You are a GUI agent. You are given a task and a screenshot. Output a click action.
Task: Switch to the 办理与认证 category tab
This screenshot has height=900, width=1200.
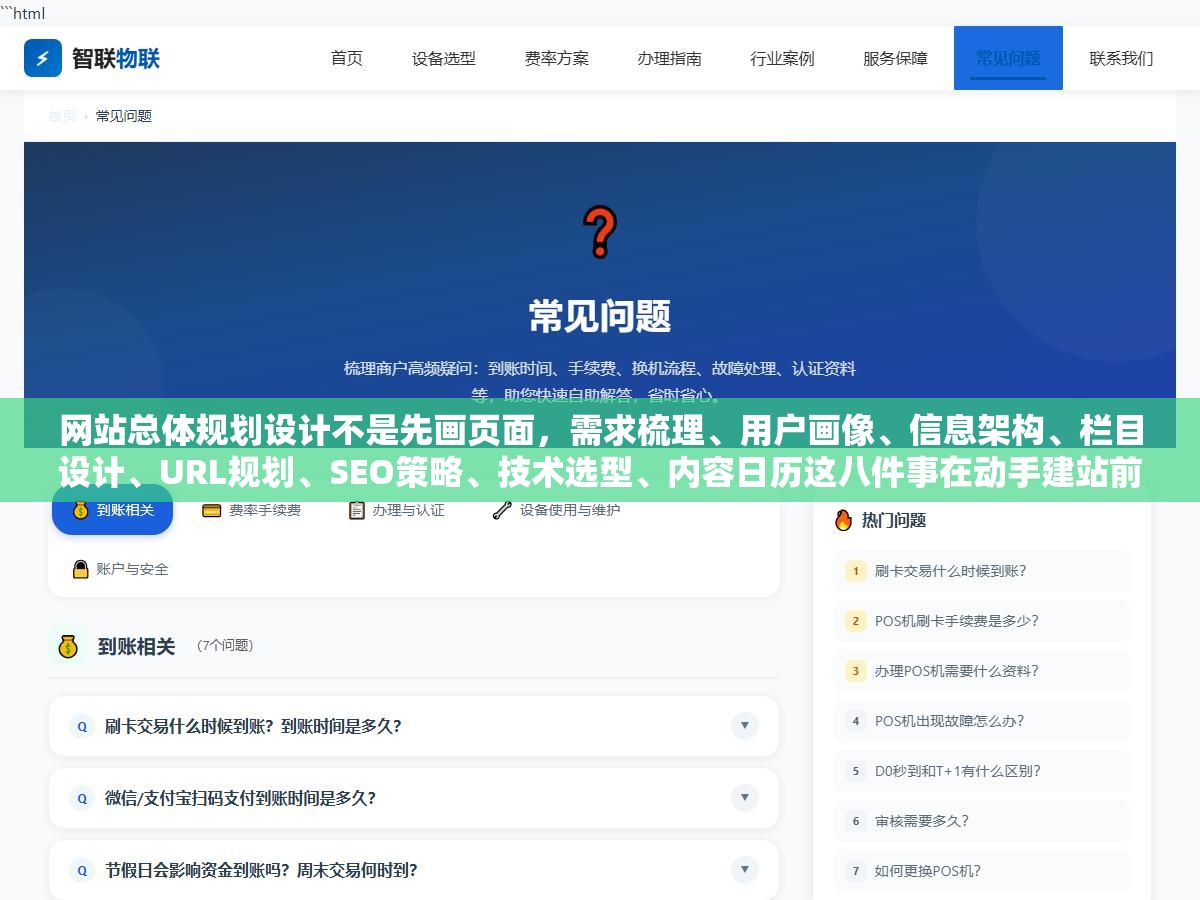tap(396, 510)
